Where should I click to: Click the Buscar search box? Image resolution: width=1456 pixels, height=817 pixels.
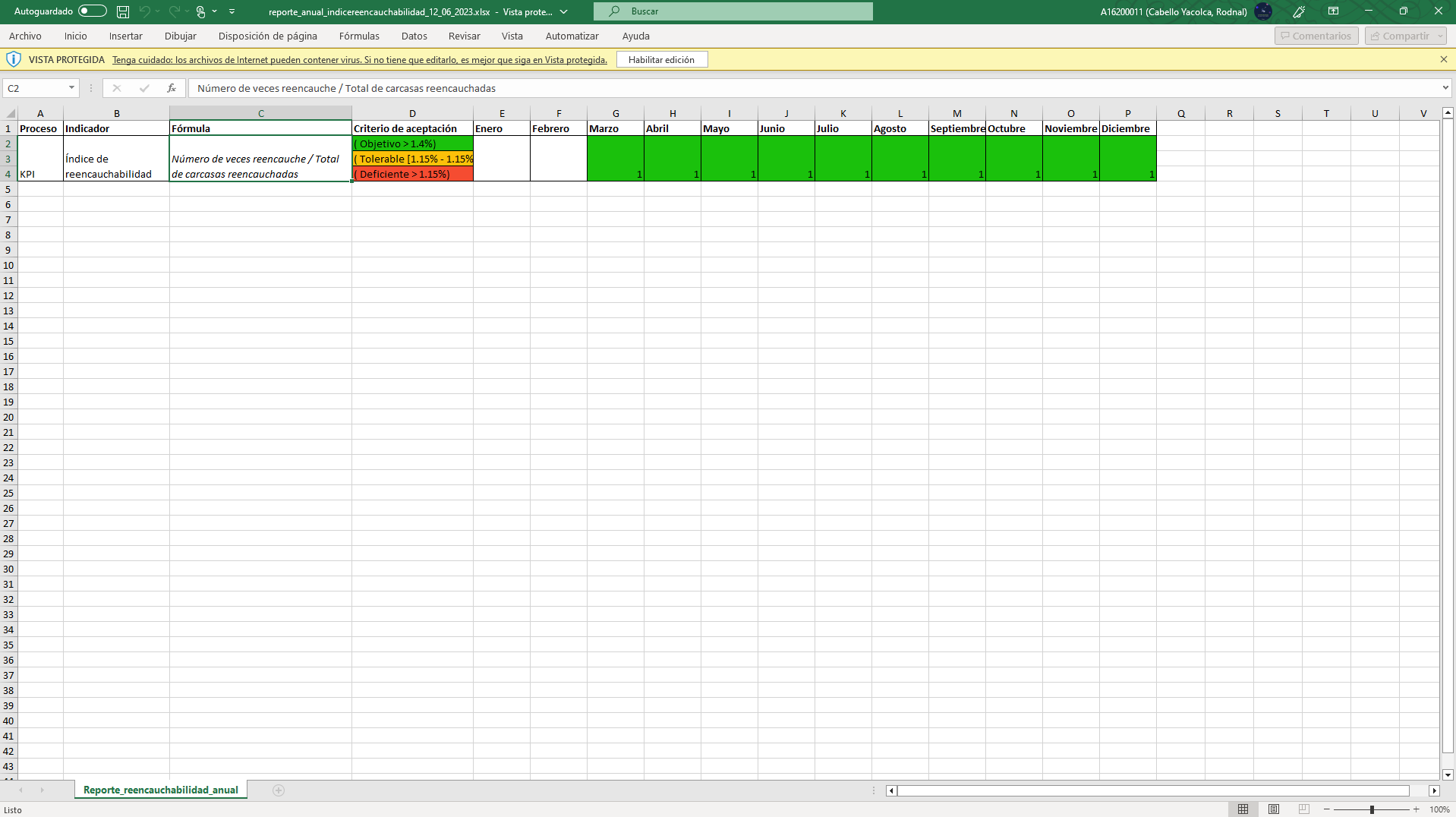733,11
